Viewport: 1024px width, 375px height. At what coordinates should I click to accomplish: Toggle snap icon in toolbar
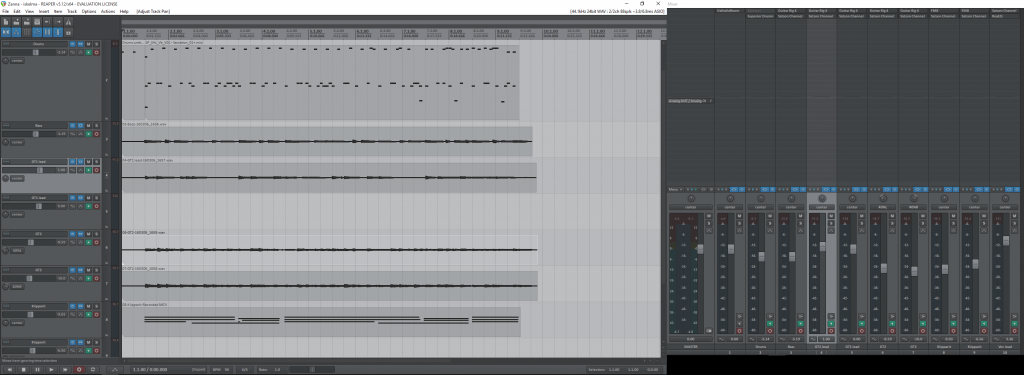point(58,32)
